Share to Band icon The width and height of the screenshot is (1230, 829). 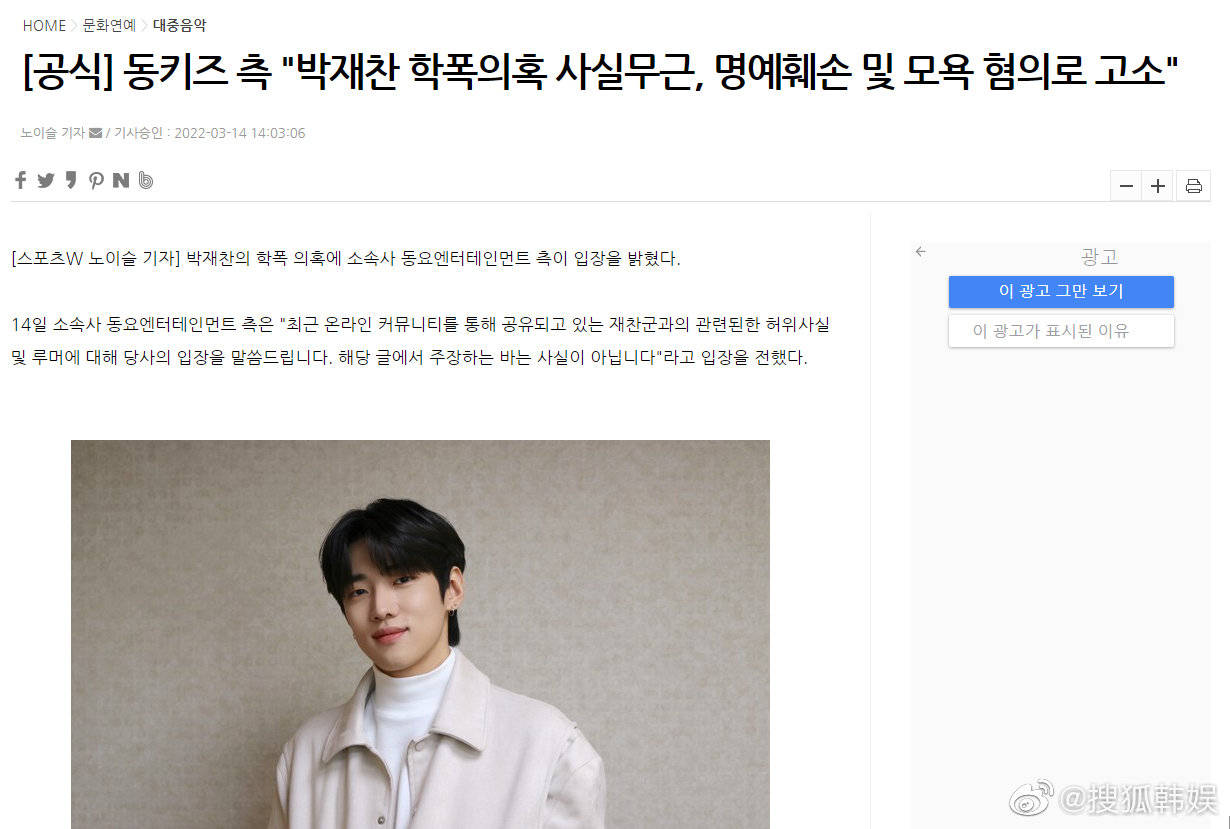point(146,180)
